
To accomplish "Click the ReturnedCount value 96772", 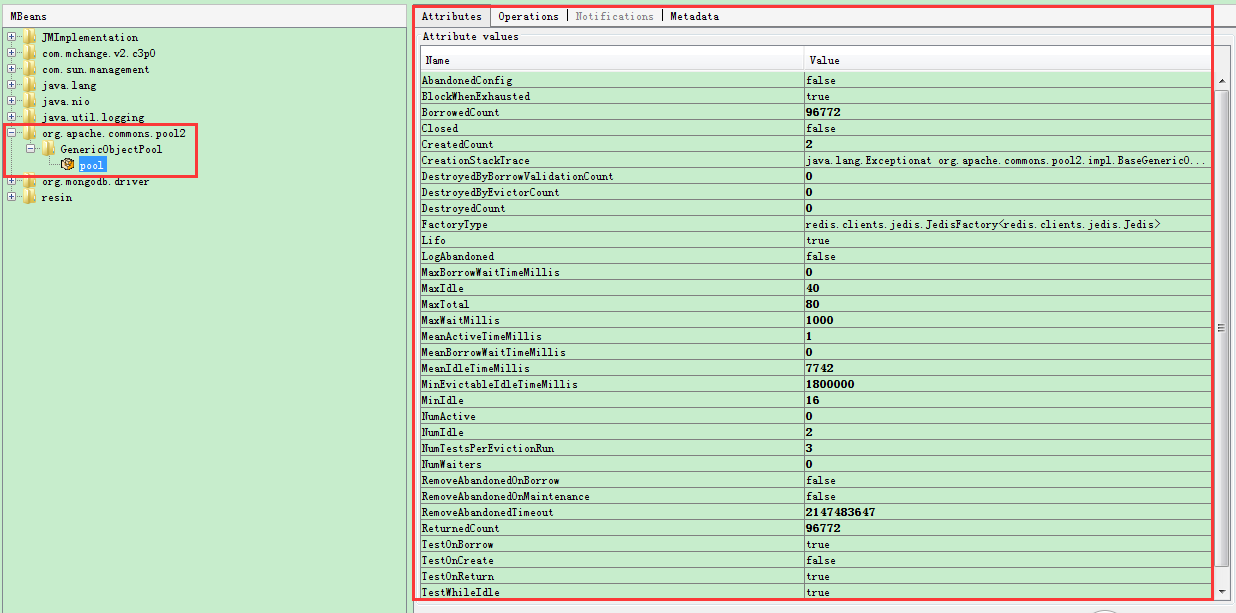I will pyautogui.click(x=822, y=528).
